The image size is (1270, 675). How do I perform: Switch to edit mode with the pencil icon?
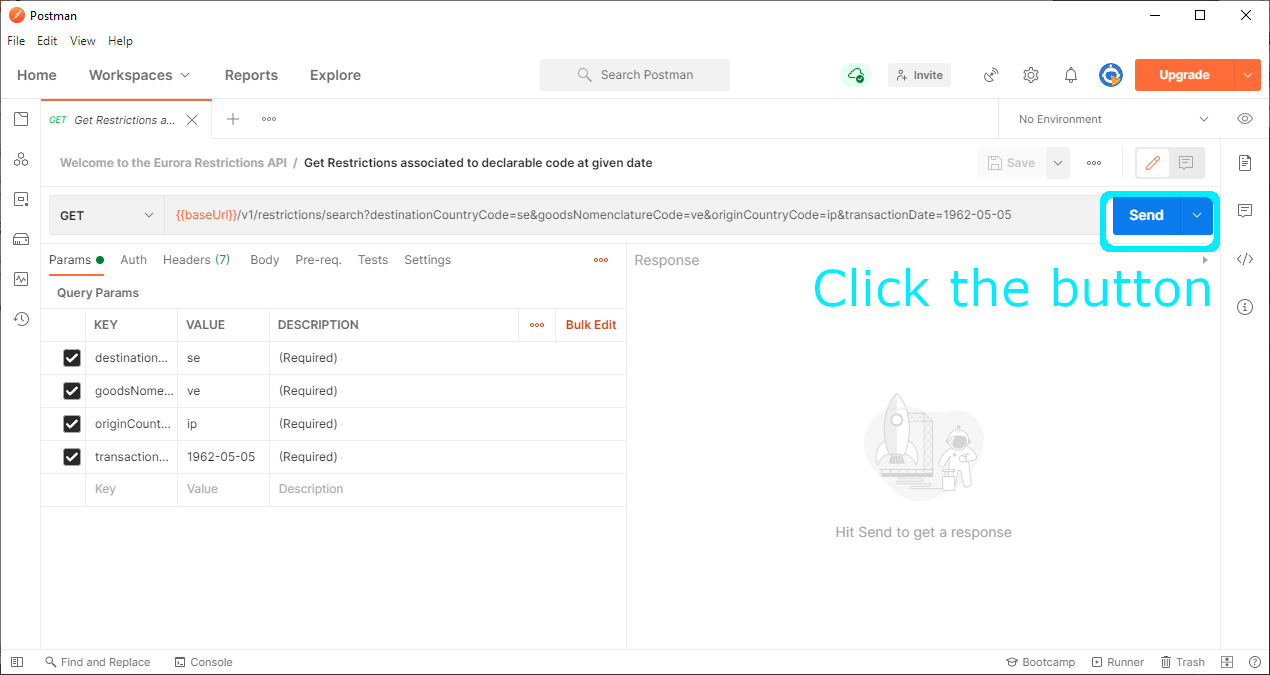(1153, 163)
